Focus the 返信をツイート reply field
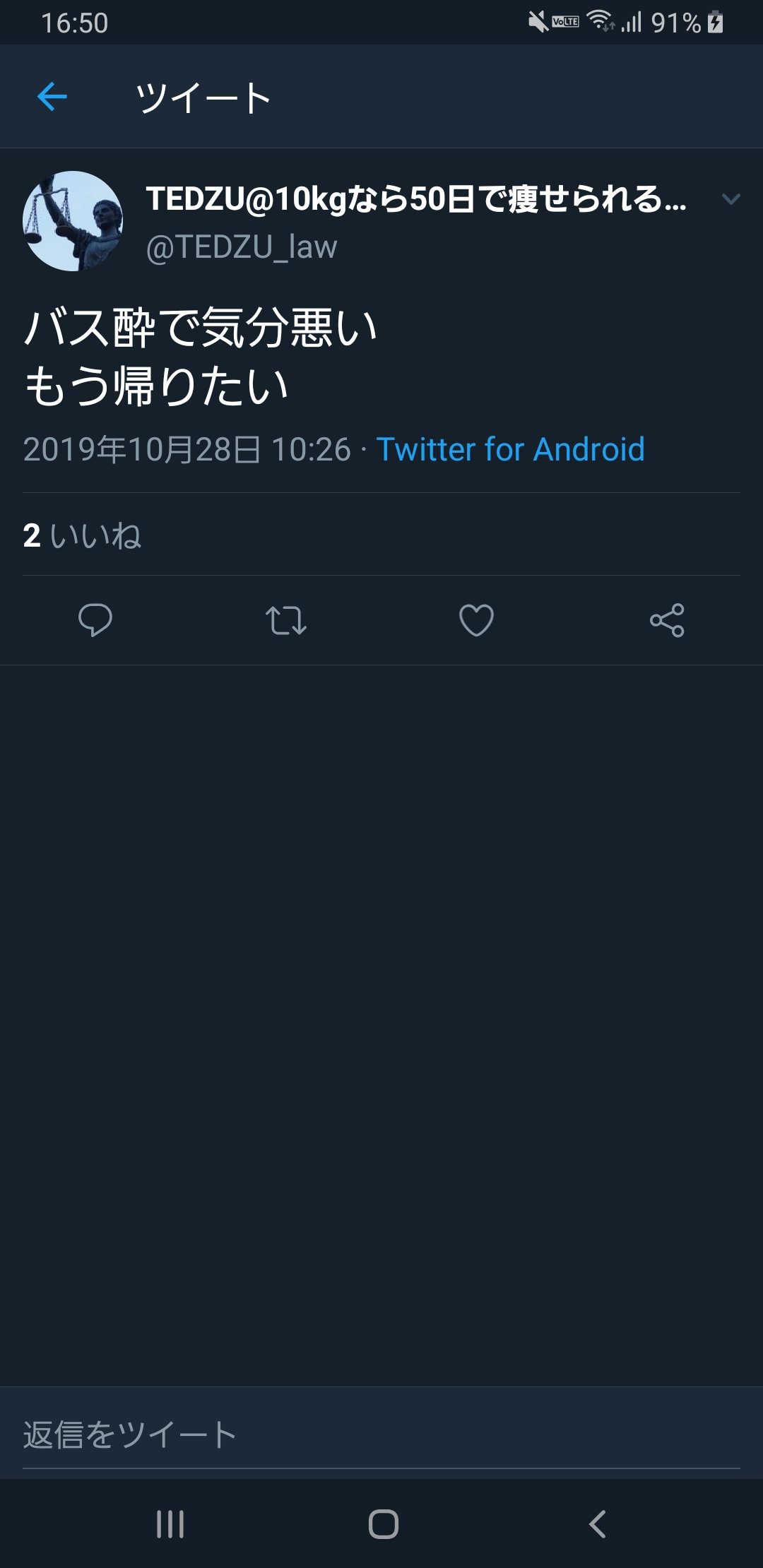The width and height of the screenshot is (763, 1568). click(x=381, y=1435)
